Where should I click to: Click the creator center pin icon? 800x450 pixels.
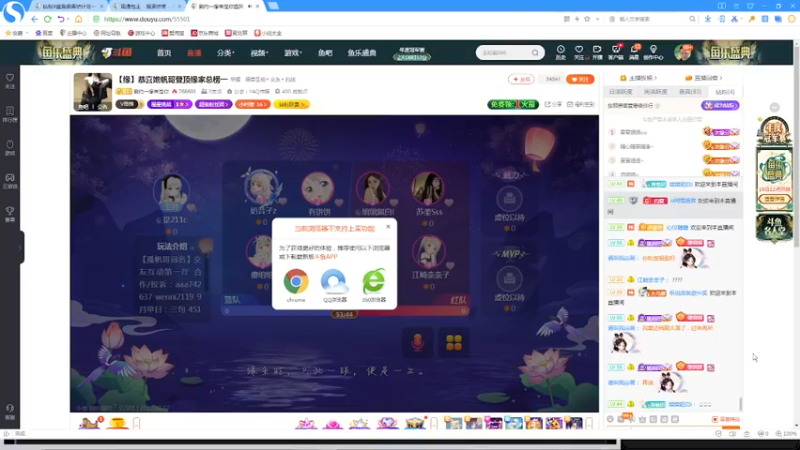click(653, 52)
